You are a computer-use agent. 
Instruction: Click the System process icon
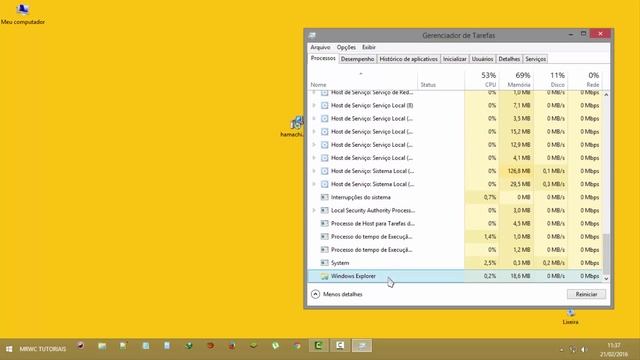tap(324, 263)
